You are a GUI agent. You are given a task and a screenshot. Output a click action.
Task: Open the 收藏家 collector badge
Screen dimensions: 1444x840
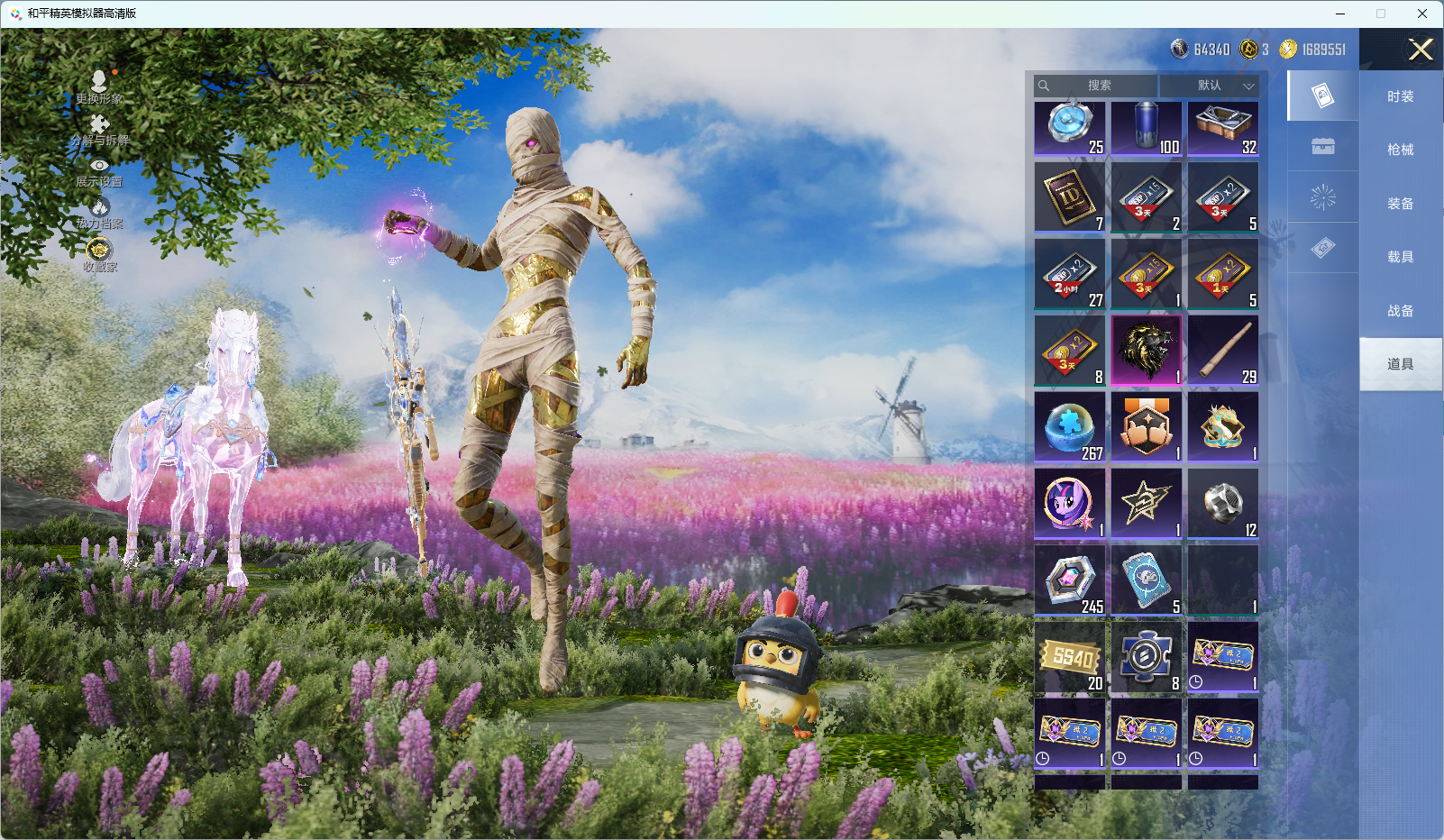99,255
